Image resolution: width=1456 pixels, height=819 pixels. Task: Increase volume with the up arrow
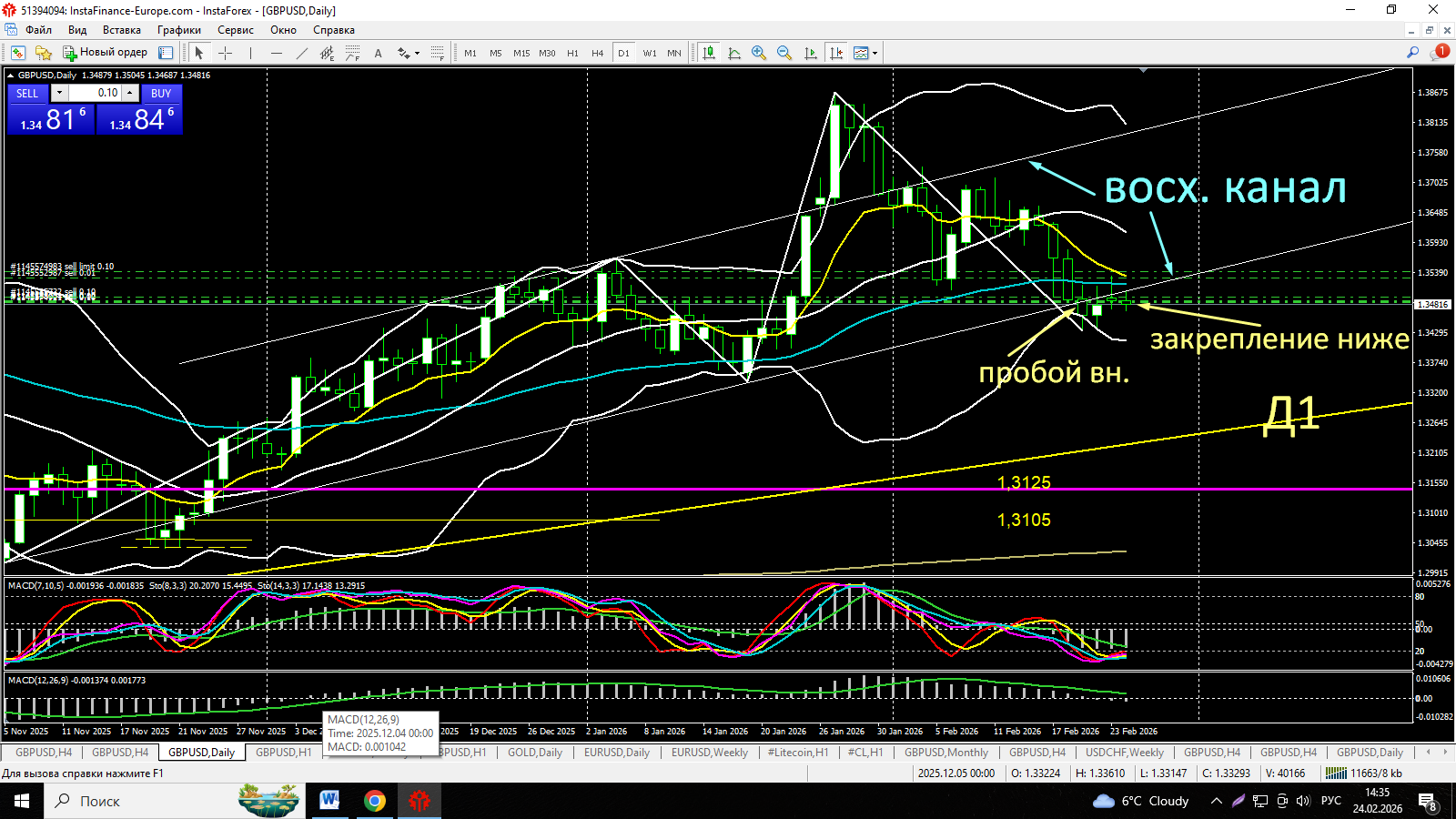pyautogui.click(x=130, y=93)
